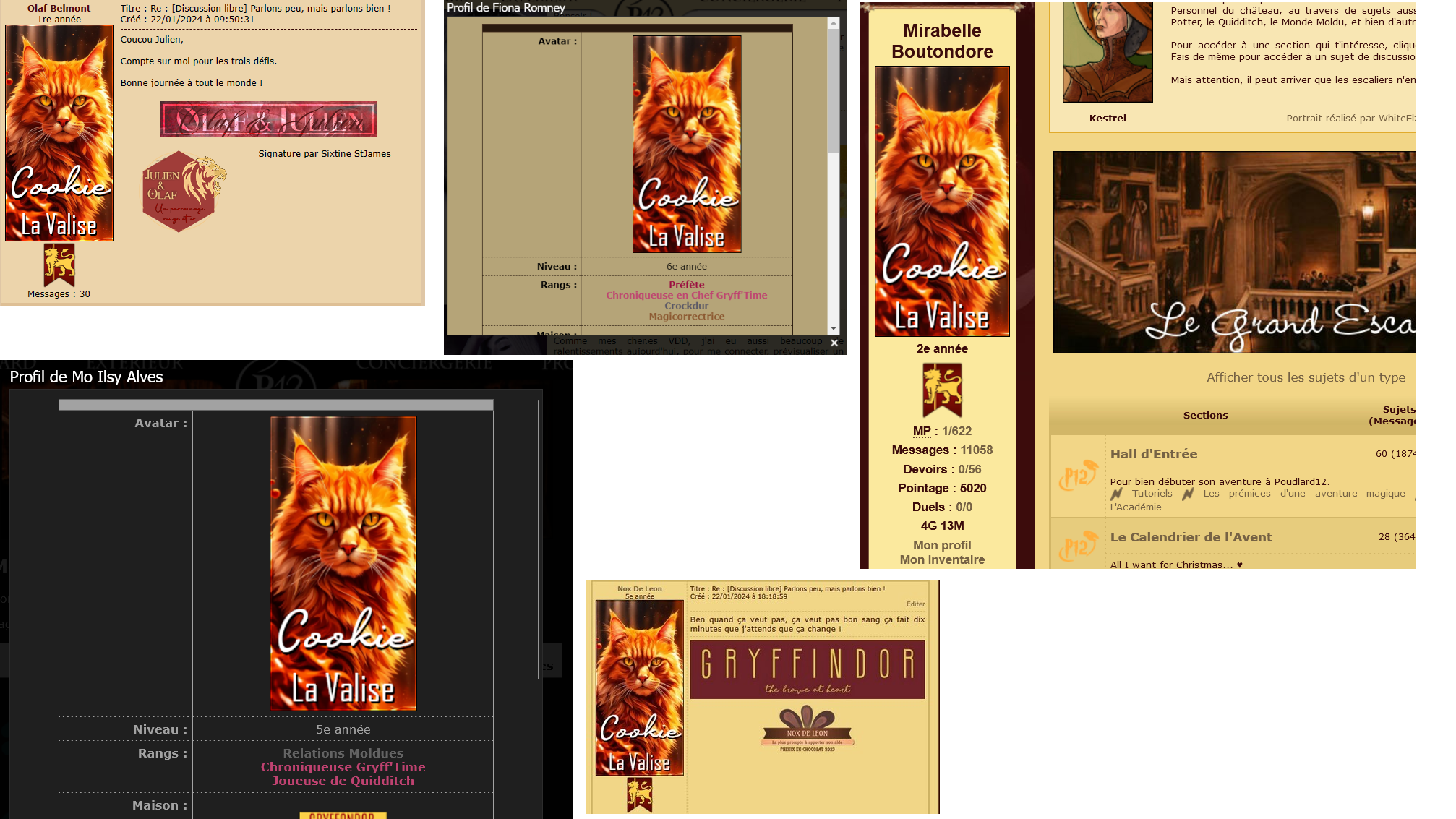This screenshot has width=1456, height=819.
Task: Click the Kestrel portrait image
Action: pyautogui.click(x=1108, y=51)
